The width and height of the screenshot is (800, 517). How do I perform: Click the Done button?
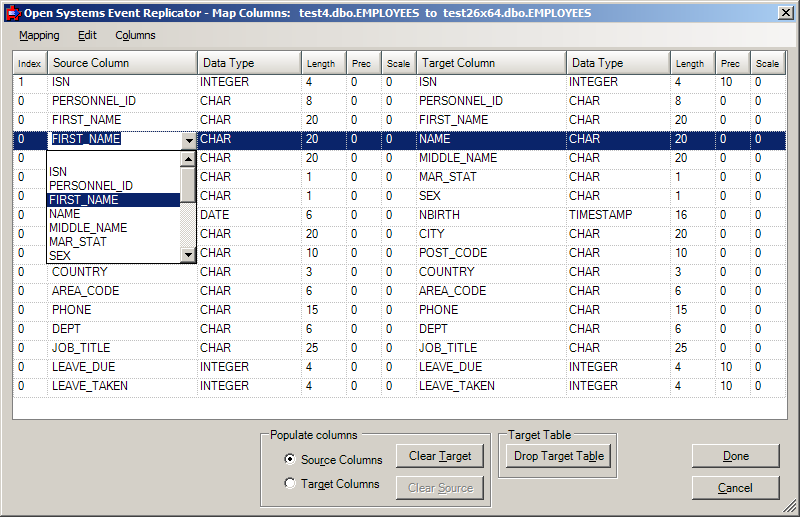pos(736,456)
